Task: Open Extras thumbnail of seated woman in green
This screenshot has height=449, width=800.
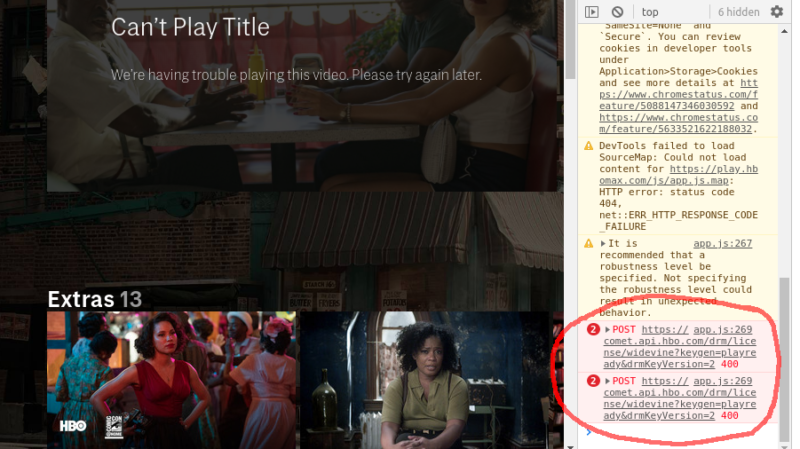Action: 424,378
